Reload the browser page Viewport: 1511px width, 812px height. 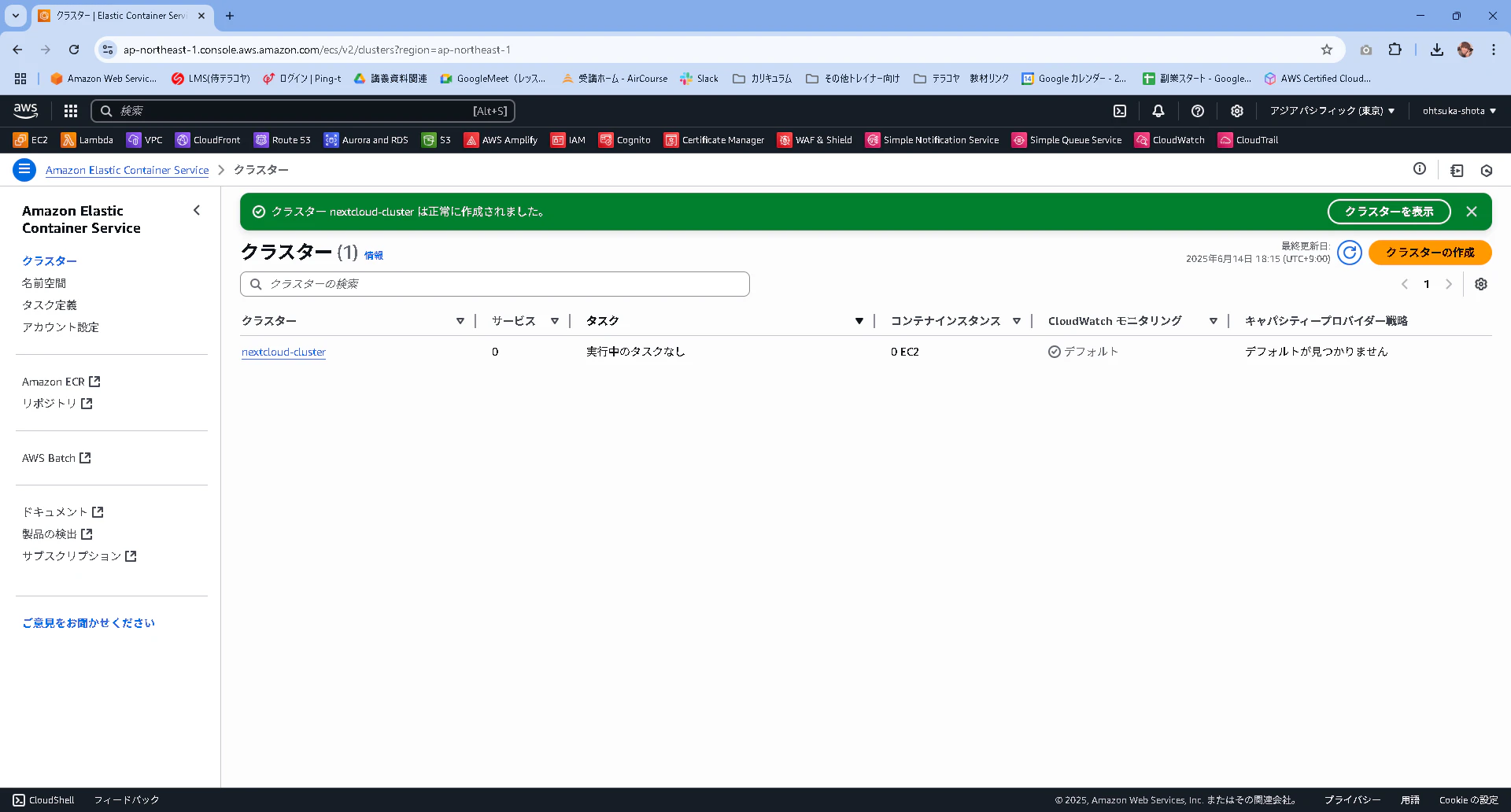click(x=74, y=50)
